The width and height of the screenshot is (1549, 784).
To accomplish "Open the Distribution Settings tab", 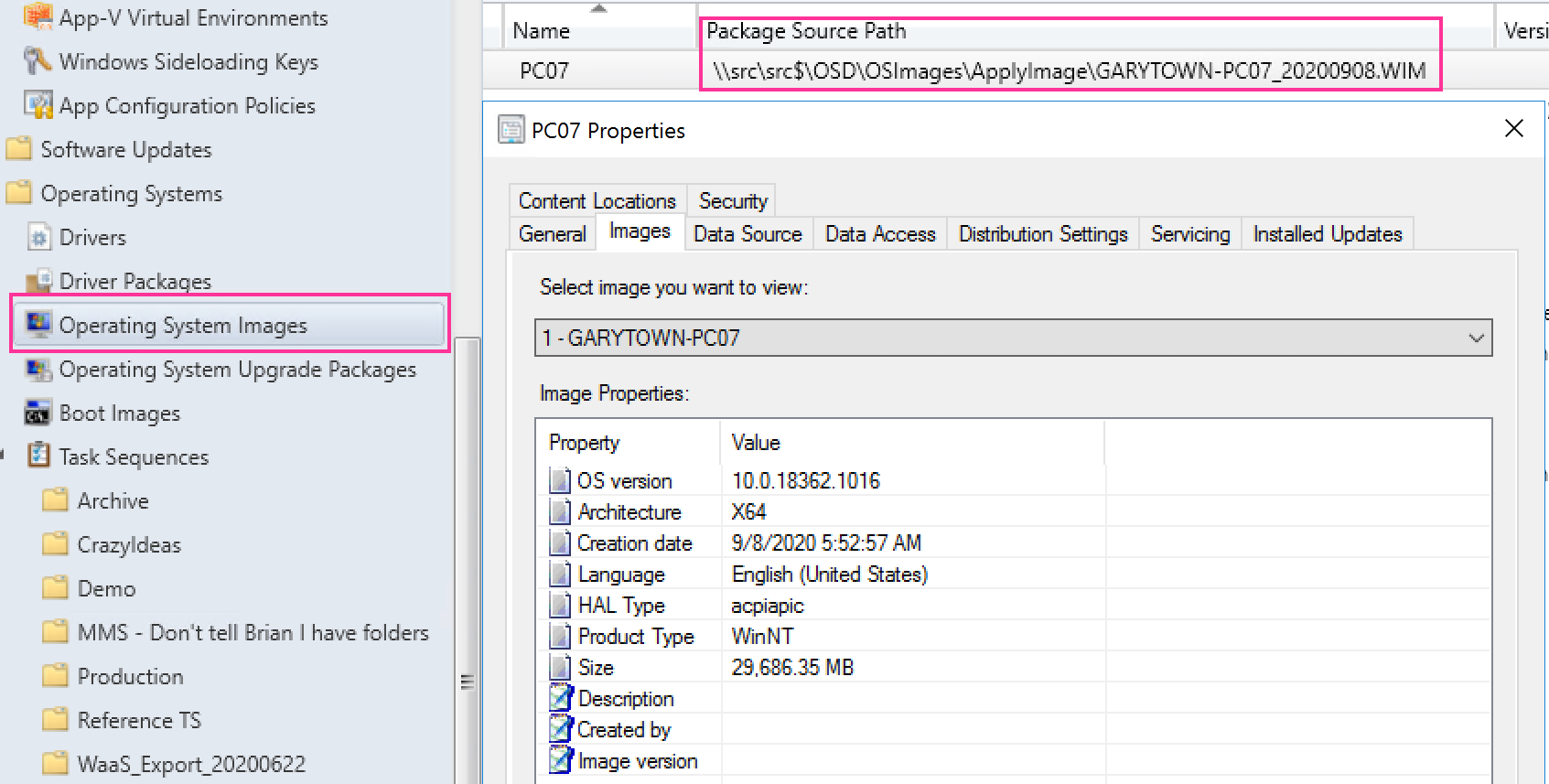I will 1042,234.
